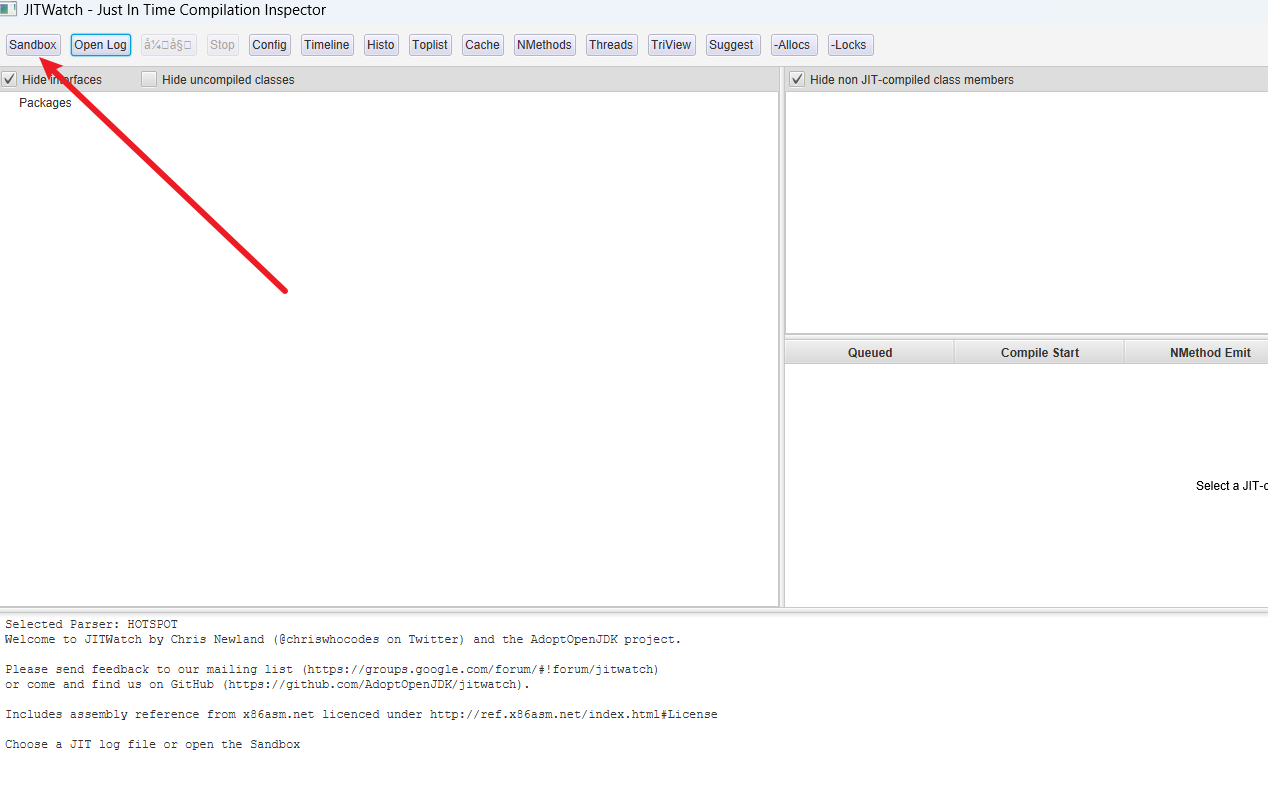Screen dimensions: 1268x790
Task: Select the Packages tree root
Action: tap(45, 103)
